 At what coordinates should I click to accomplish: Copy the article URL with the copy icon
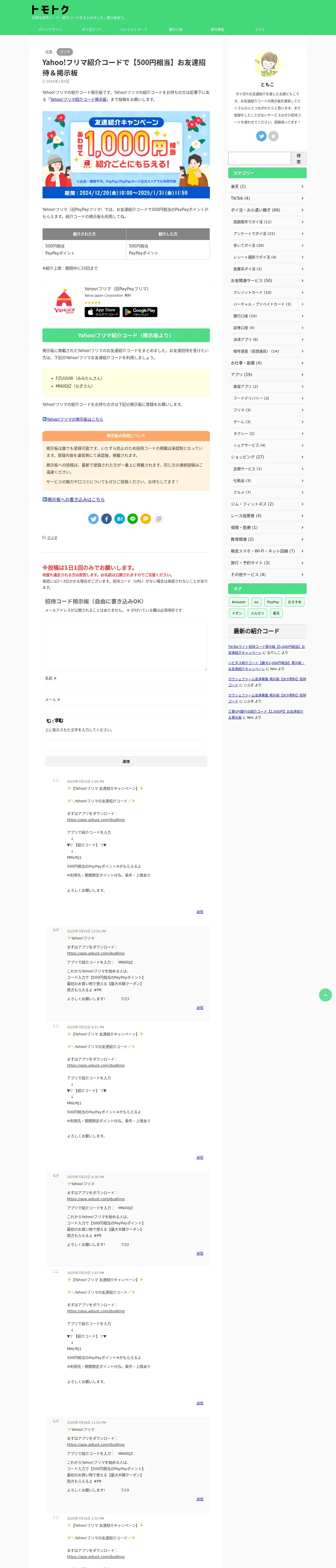159,518
